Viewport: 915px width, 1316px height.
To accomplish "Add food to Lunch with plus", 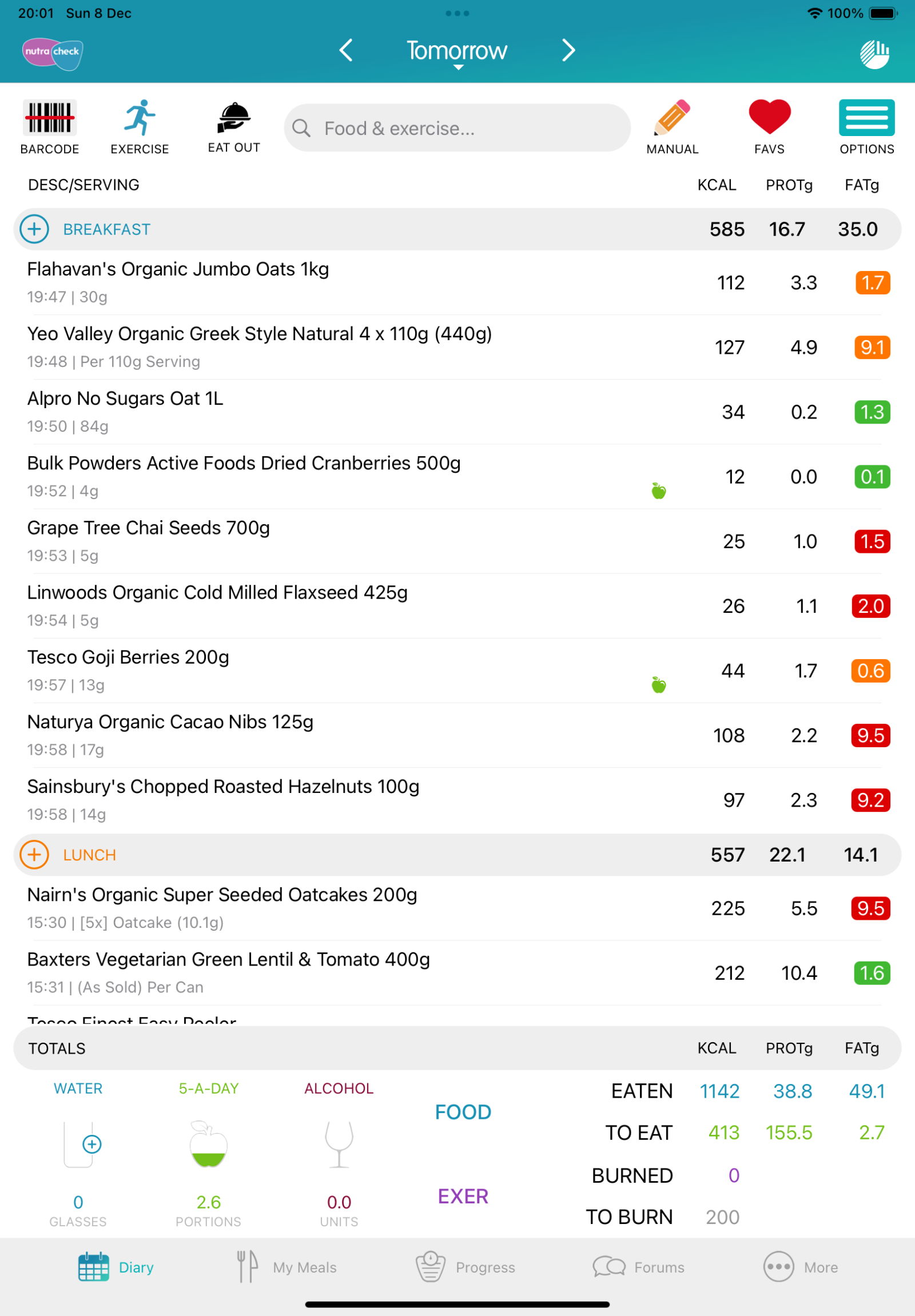I will point(34,855).
